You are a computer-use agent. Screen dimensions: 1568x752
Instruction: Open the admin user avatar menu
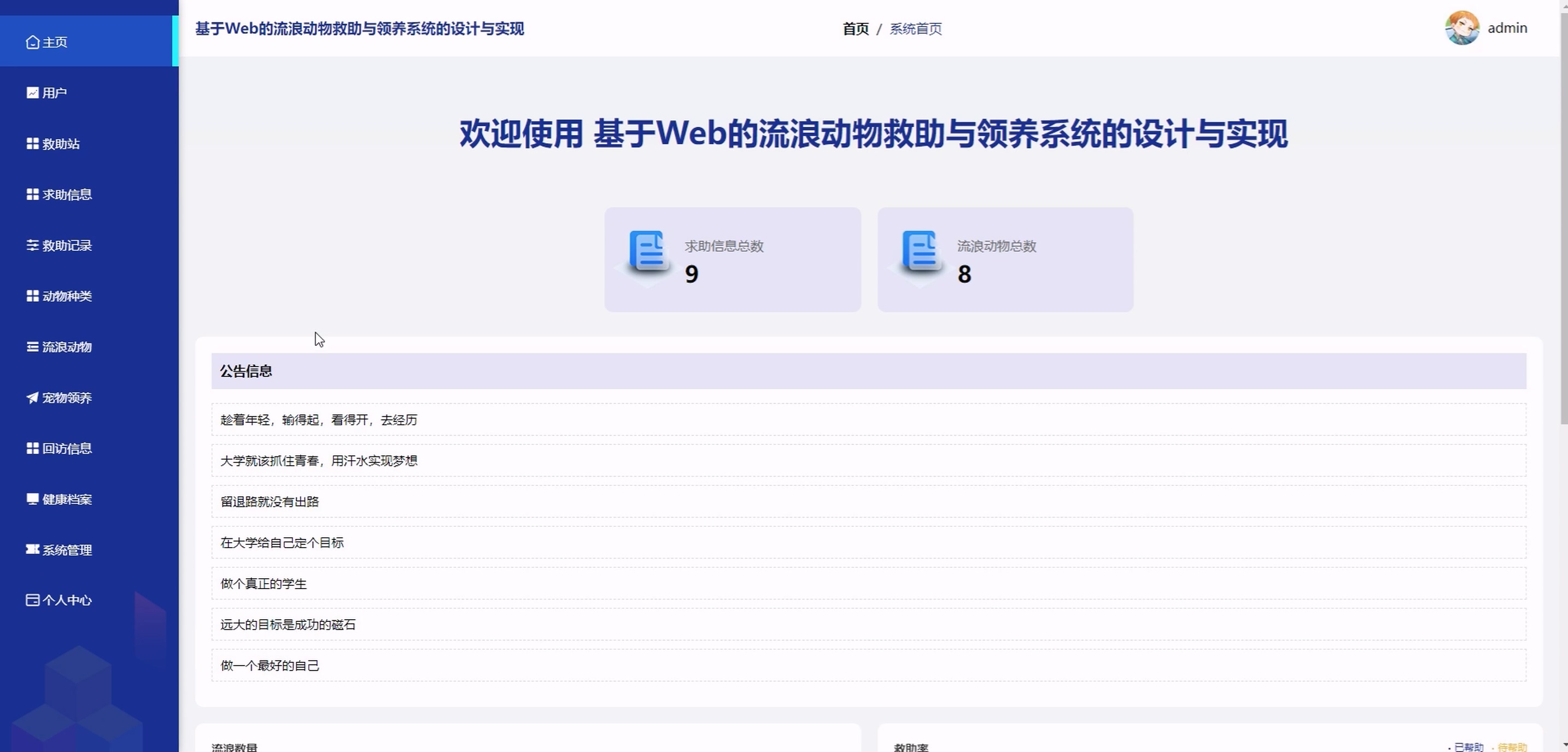(1461, 28)
